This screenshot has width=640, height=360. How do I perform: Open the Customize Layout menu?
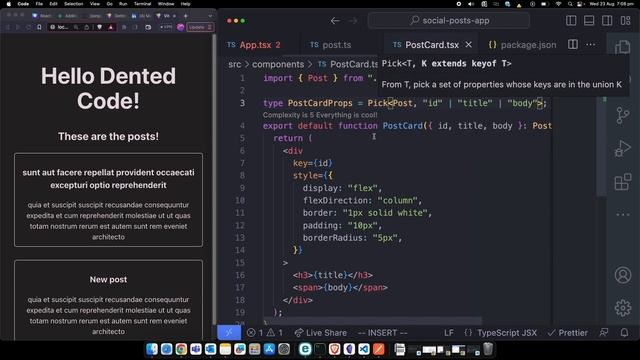[x=625, y=20]
